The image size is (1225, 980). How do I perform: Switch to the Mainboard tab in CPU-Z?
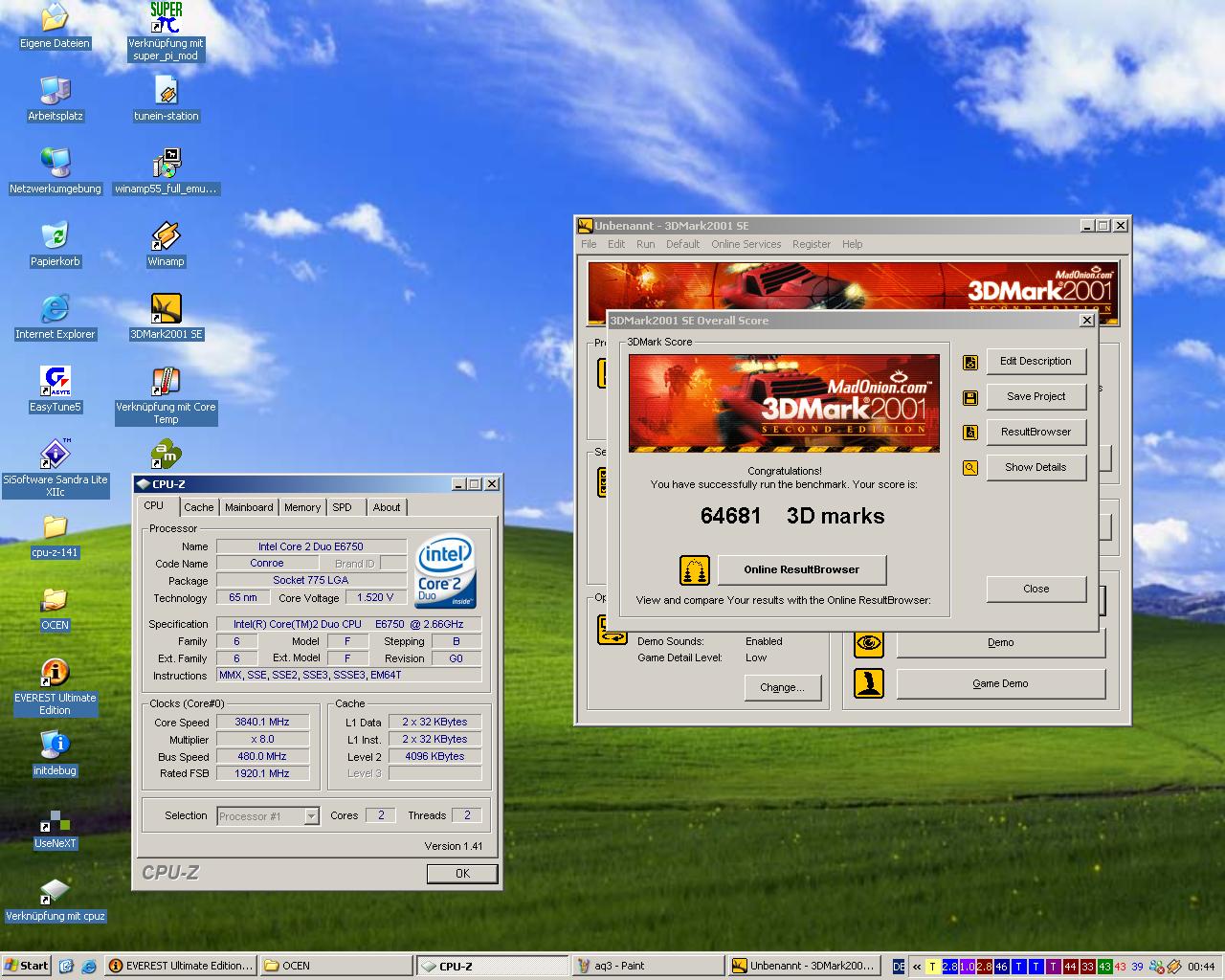tap(249, 507)
